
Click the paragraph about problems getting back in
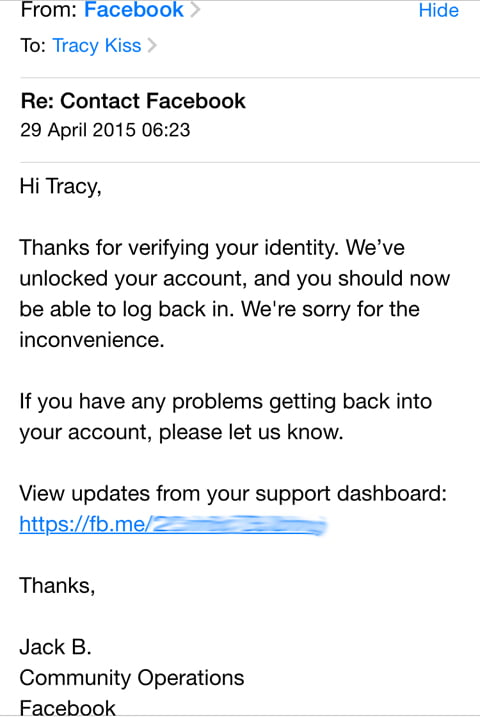(225, 417)
